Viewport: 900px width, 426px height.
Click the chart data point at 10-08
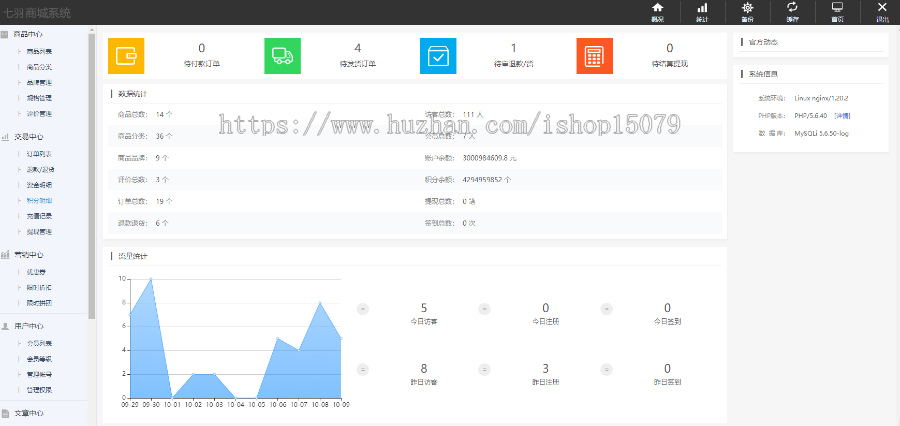click(x=320, y=303)
